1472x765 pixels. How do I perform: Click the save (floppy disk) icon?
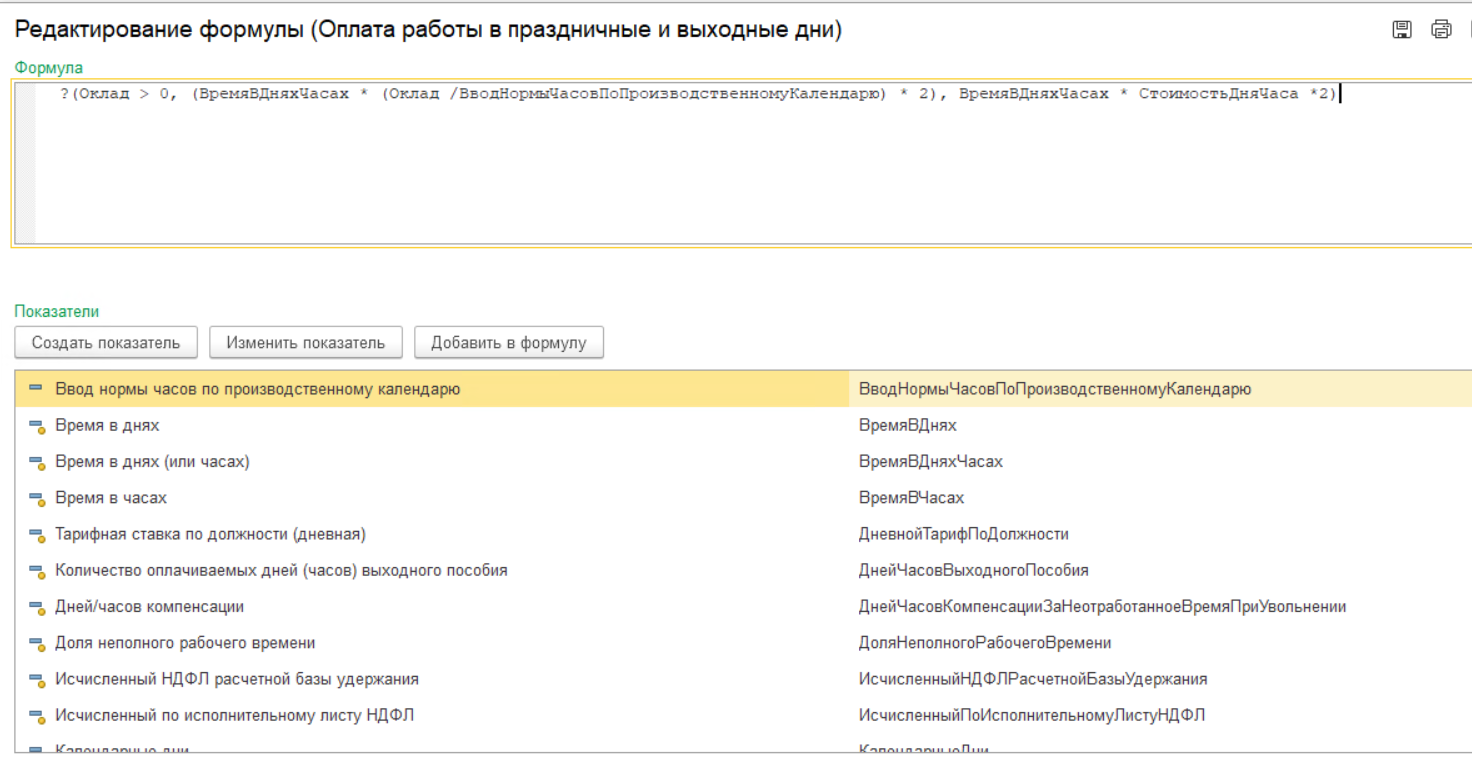click(x=1402, y=30)
